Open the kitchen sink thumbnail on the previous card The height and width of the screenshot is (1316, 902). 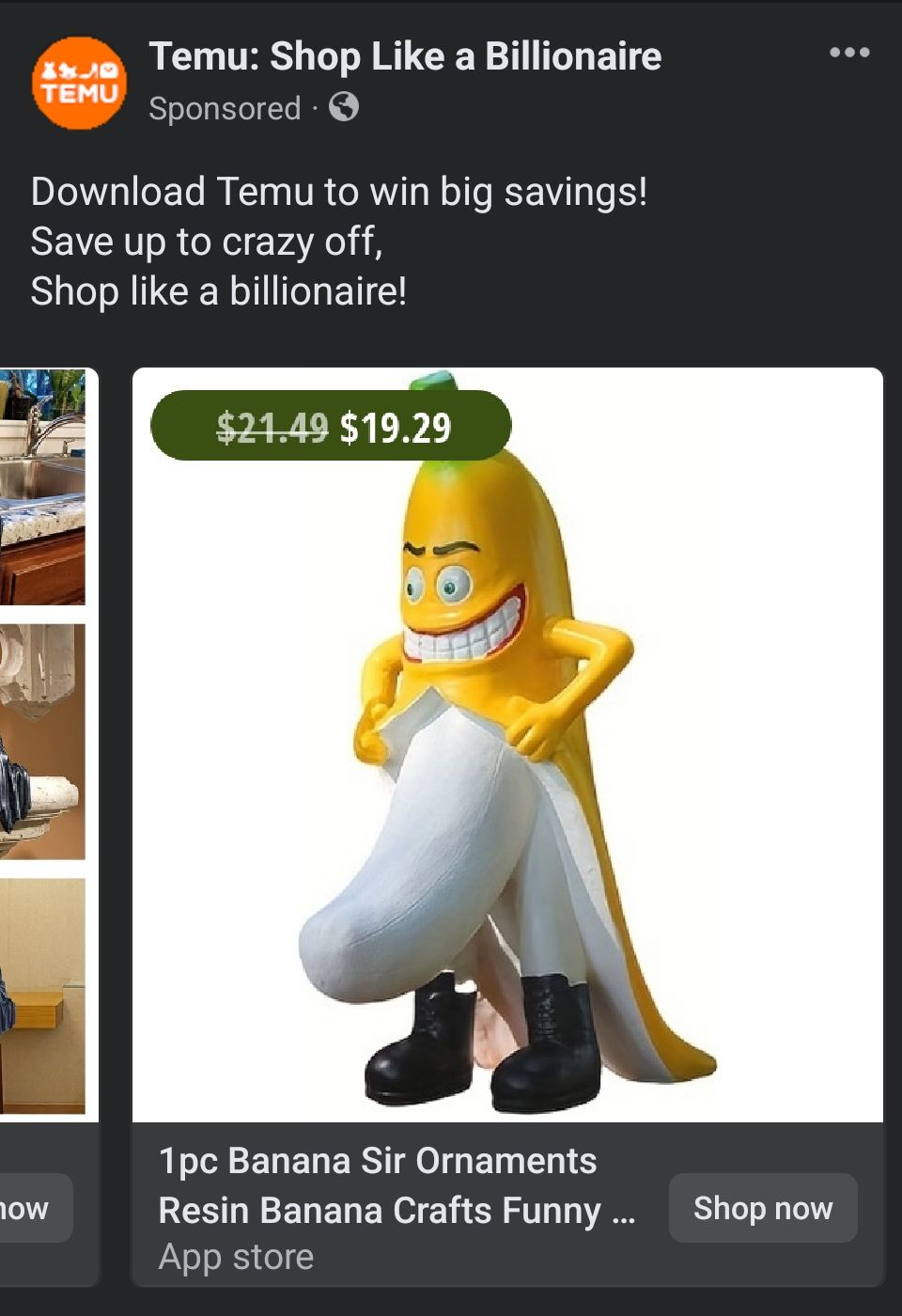[x=42, y=487]
